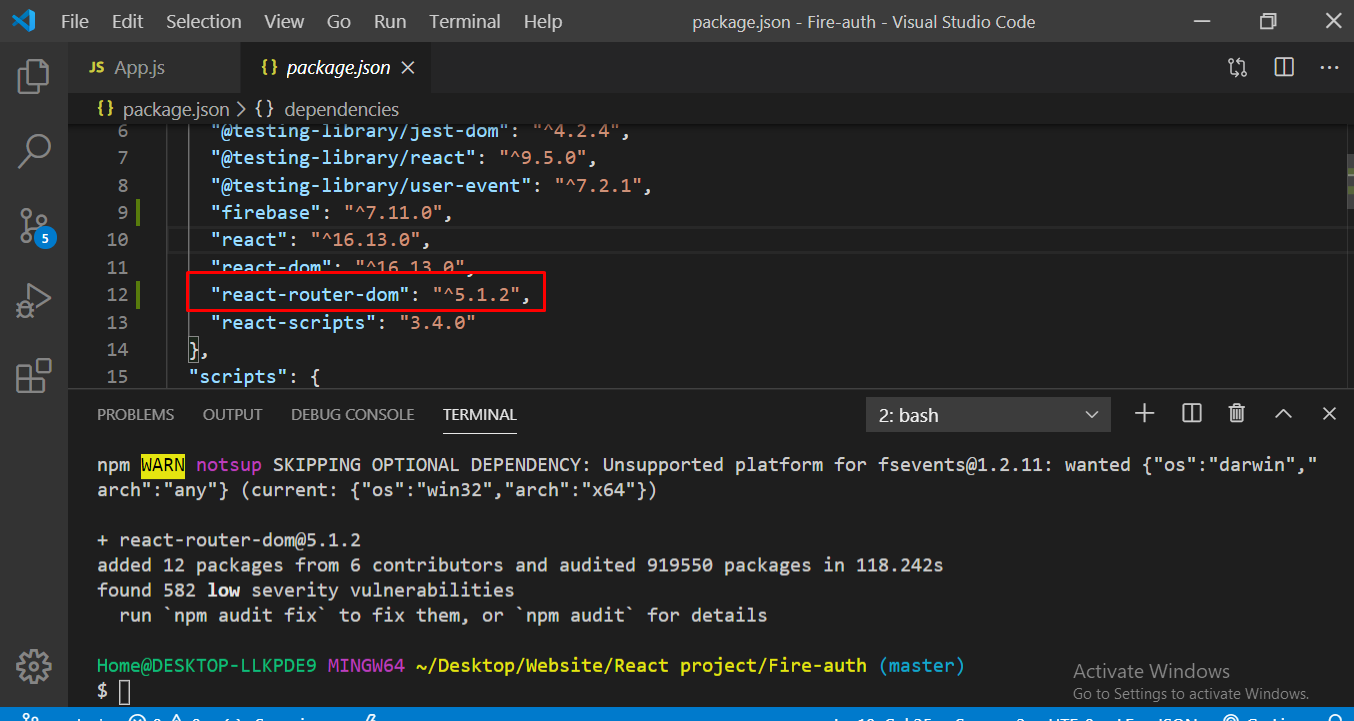The width and height of the screenshot is (1354, 721).
Task: Split the editor to the right
Action: 1284,67
